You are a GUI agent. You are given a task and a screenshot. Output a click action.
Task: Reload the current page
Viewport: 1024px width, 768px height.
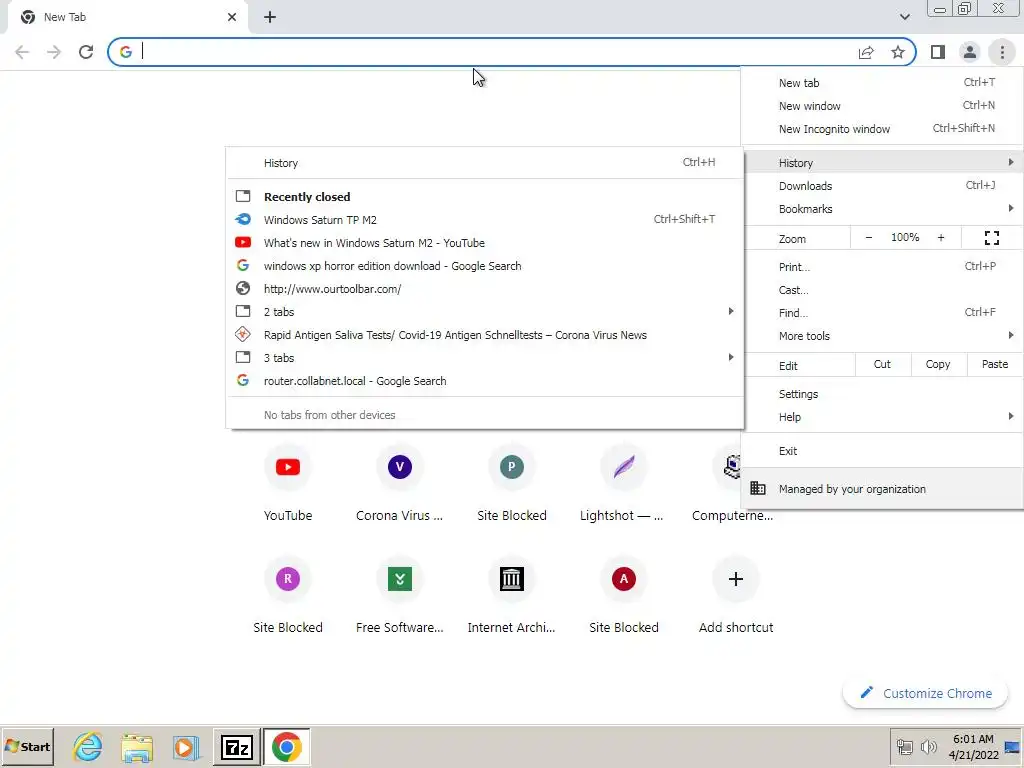pos(86,52)
